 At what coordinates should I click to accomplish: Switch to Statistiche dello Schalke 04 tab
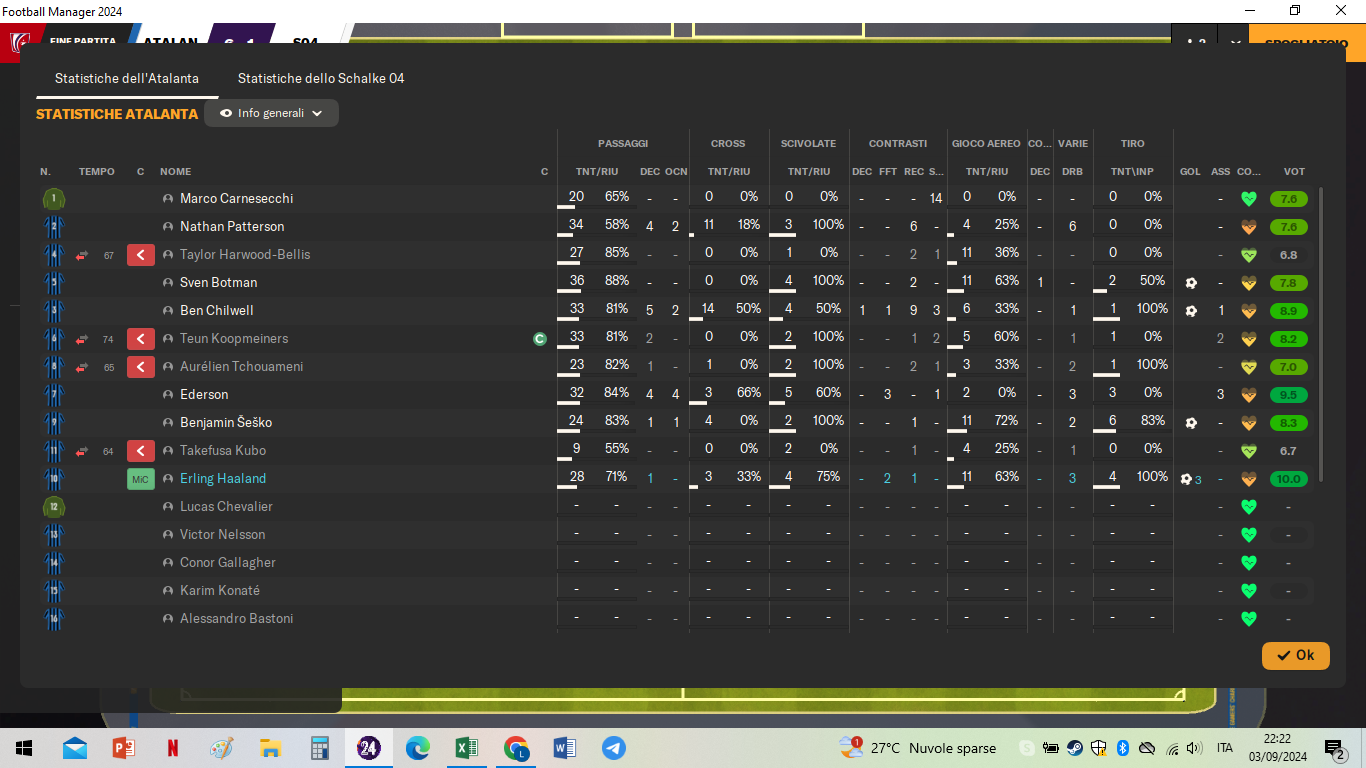point(321,78)
